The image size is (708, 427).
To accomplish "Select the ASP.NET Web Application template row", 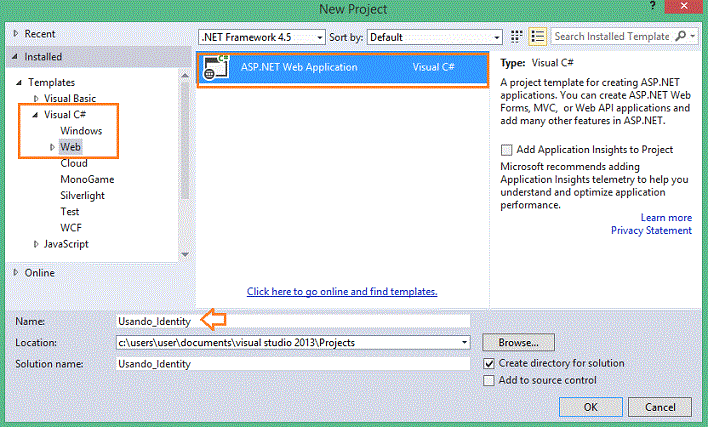I will [x=343, y=70].
